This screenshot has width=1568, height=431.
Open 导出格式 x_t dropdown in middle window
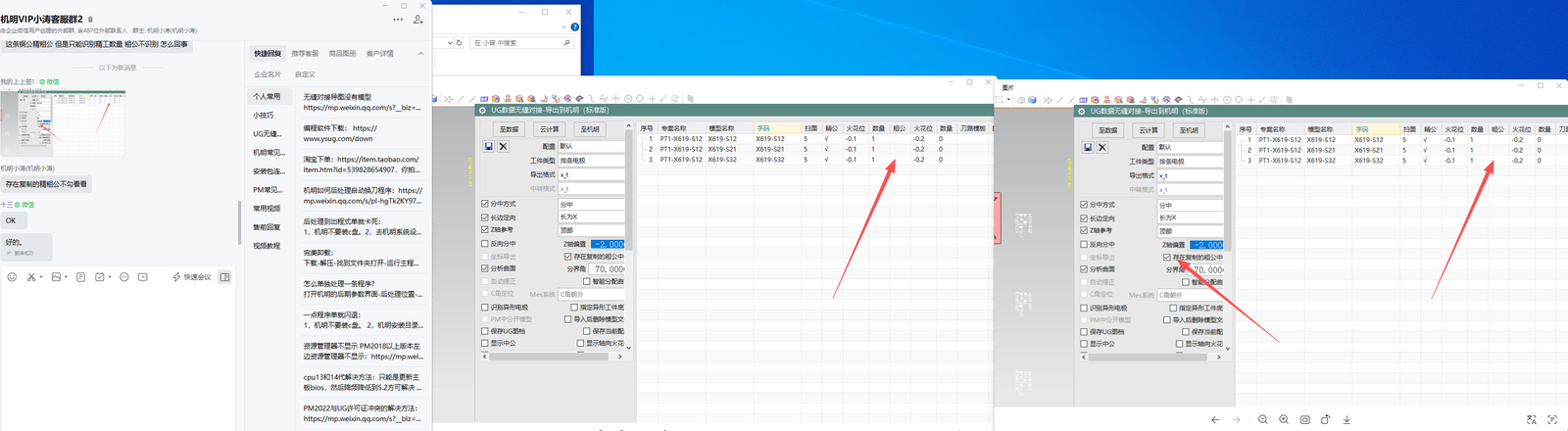(591, 174)
